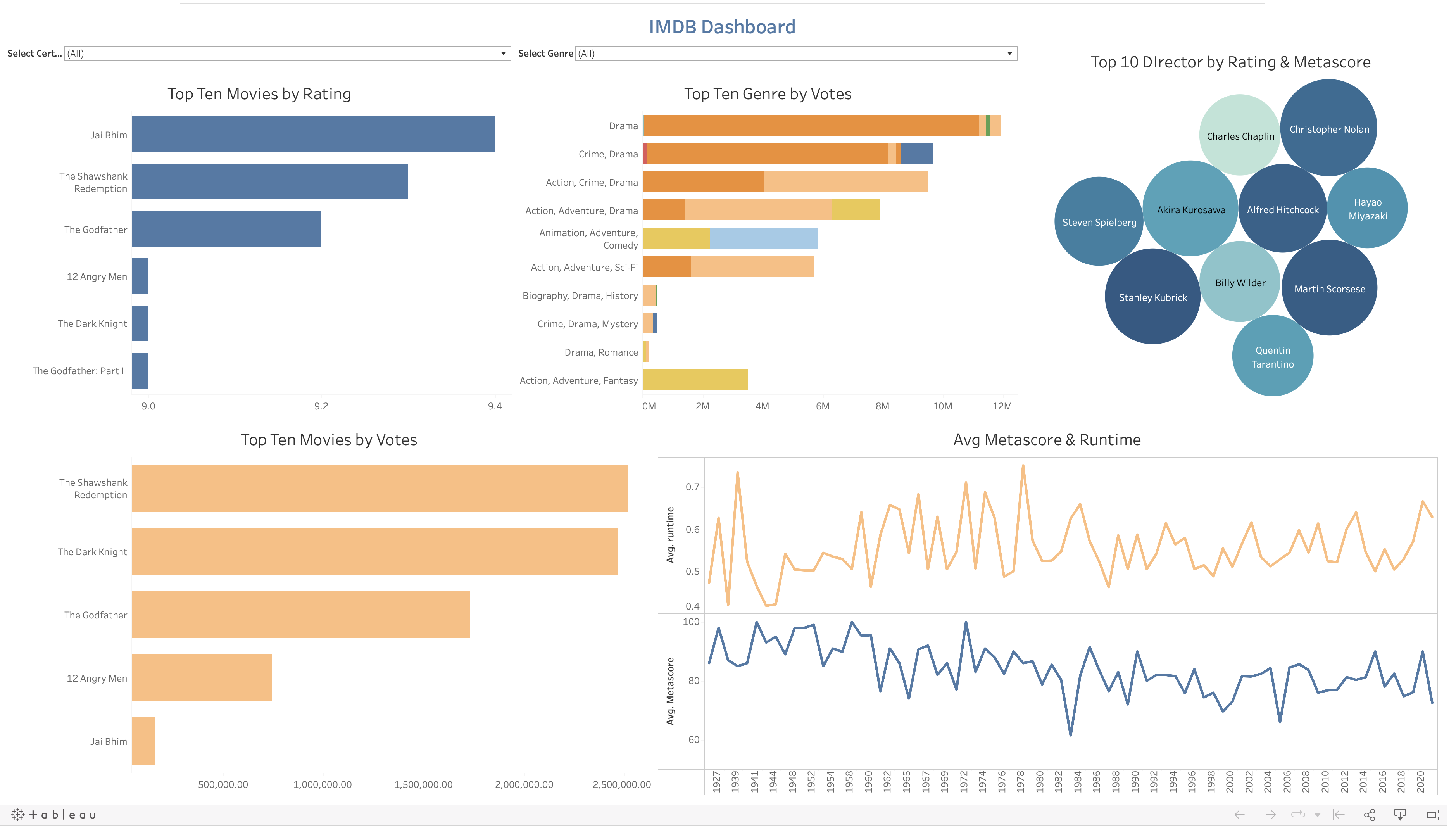The height and width of the screenshot is (829, 1456).
Task: Click the 'Drama, Romance' genre label
Action: [x=601, y=352]
